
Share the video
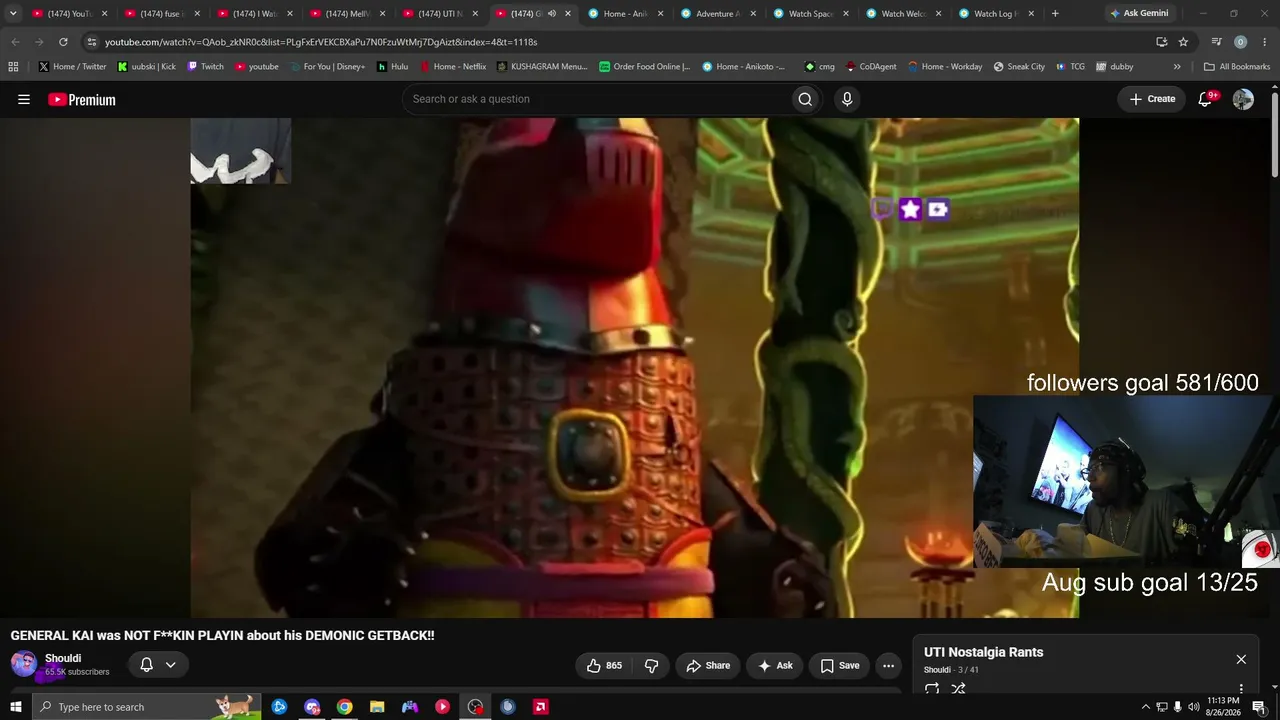coord(708,665)
